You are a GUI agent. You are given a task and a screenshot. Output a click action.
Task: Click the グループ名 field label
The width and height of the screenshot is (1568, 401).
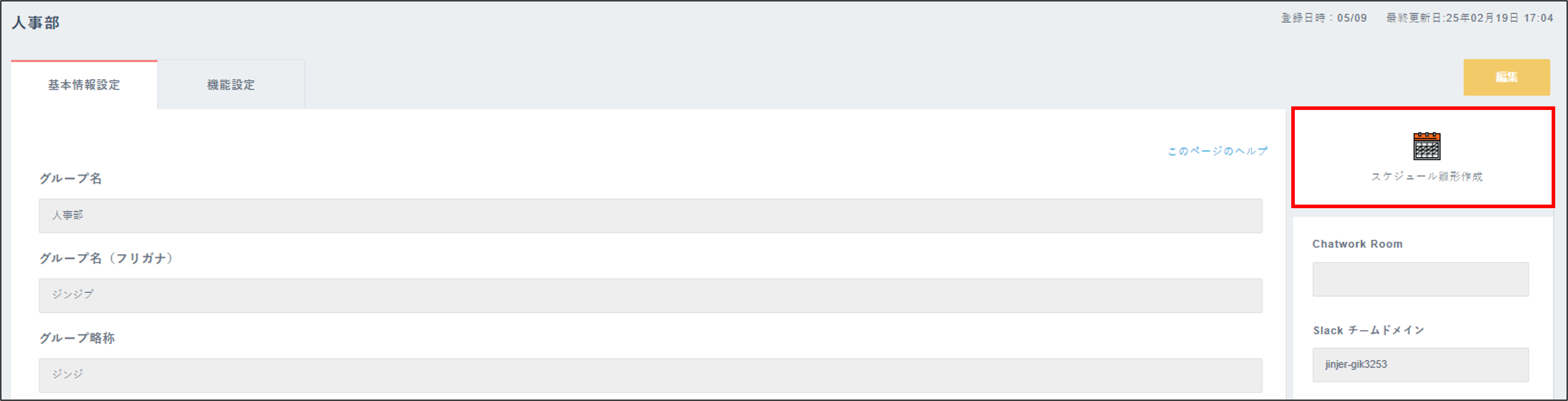click(70, 178)
